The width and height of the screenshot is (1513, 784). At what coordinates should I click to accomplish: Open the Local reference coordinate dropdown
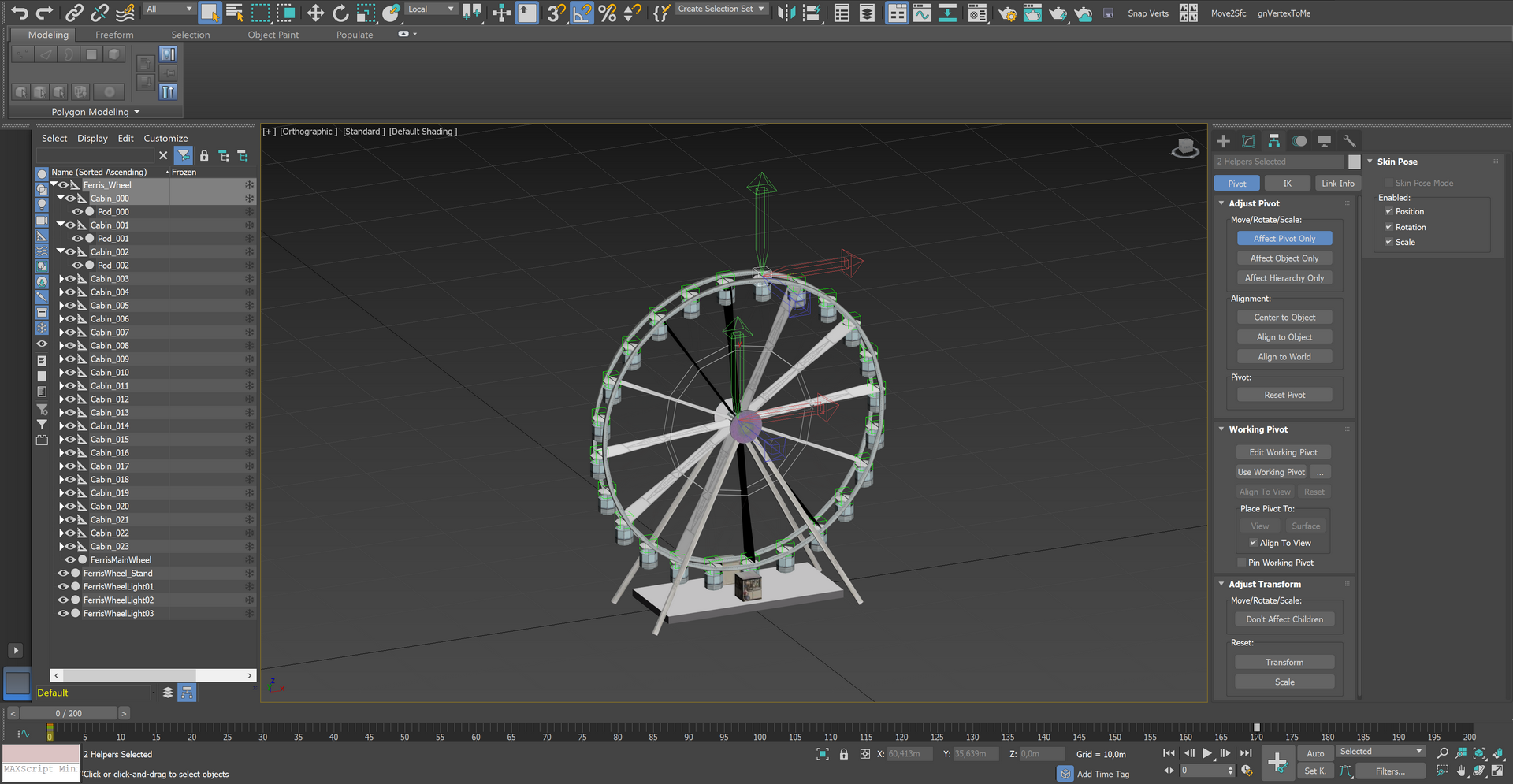click(x=431, y=9)
